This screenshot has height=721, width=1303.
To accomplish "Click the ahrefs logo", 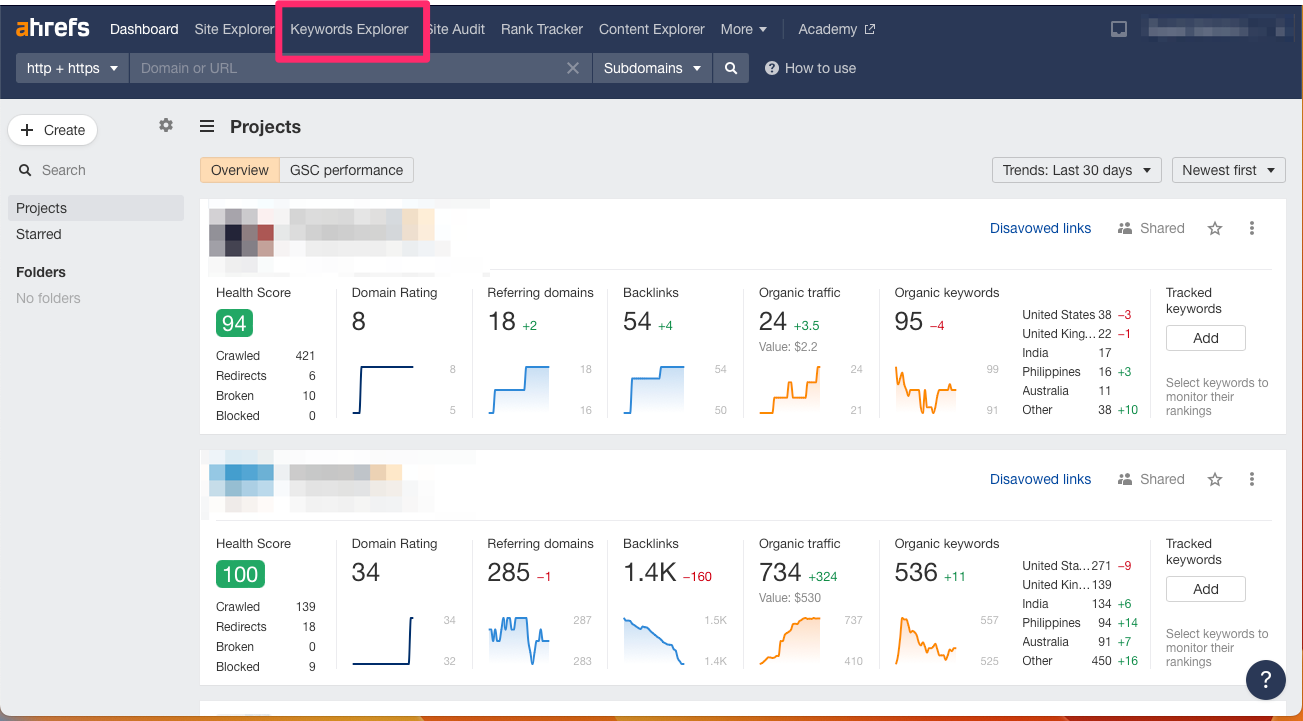I will tap(52, 28).
